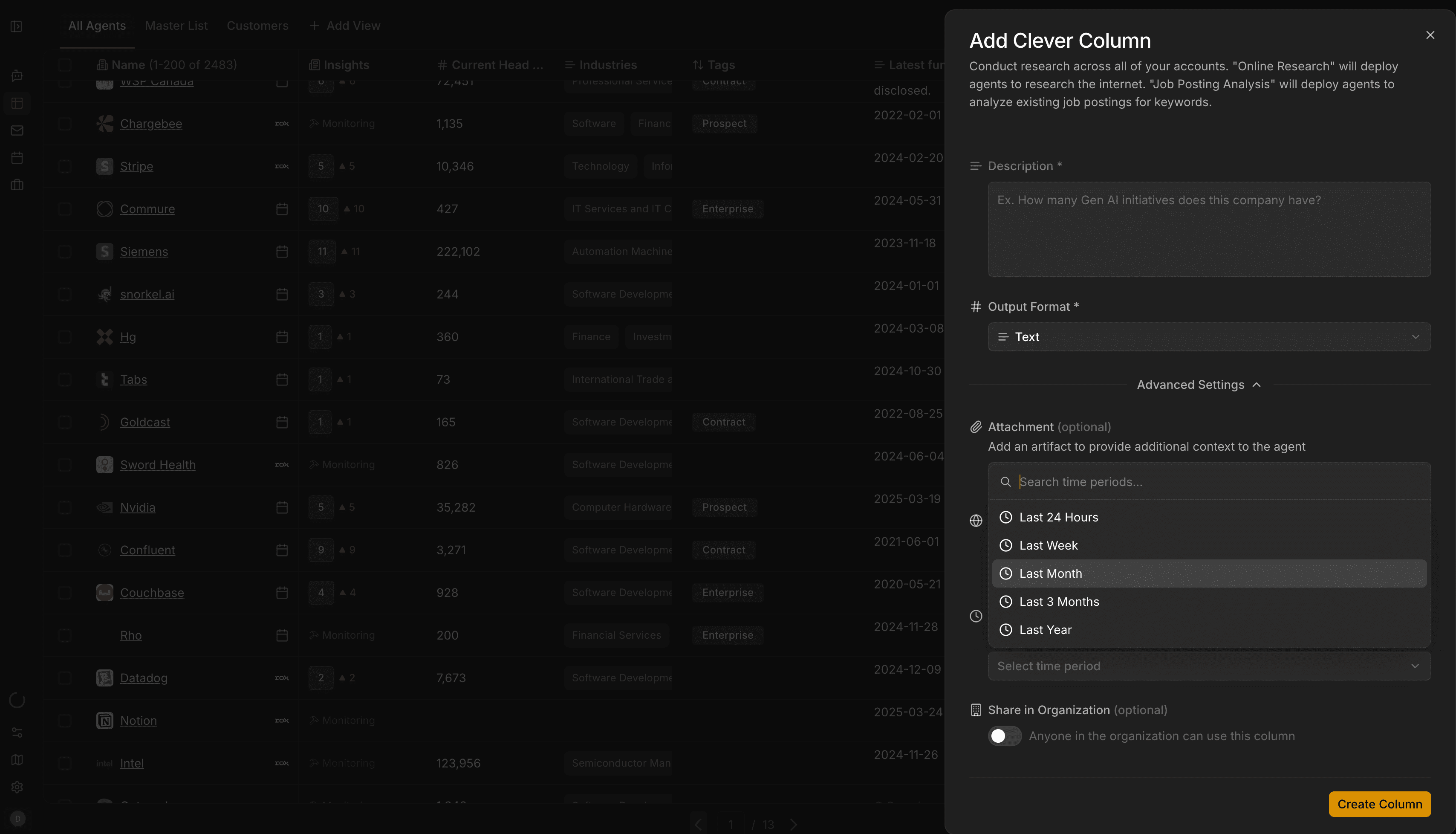This screenshot has height=834, width=1456.
Task: Click the Description text area
Action: click(x=1209, y=229)
